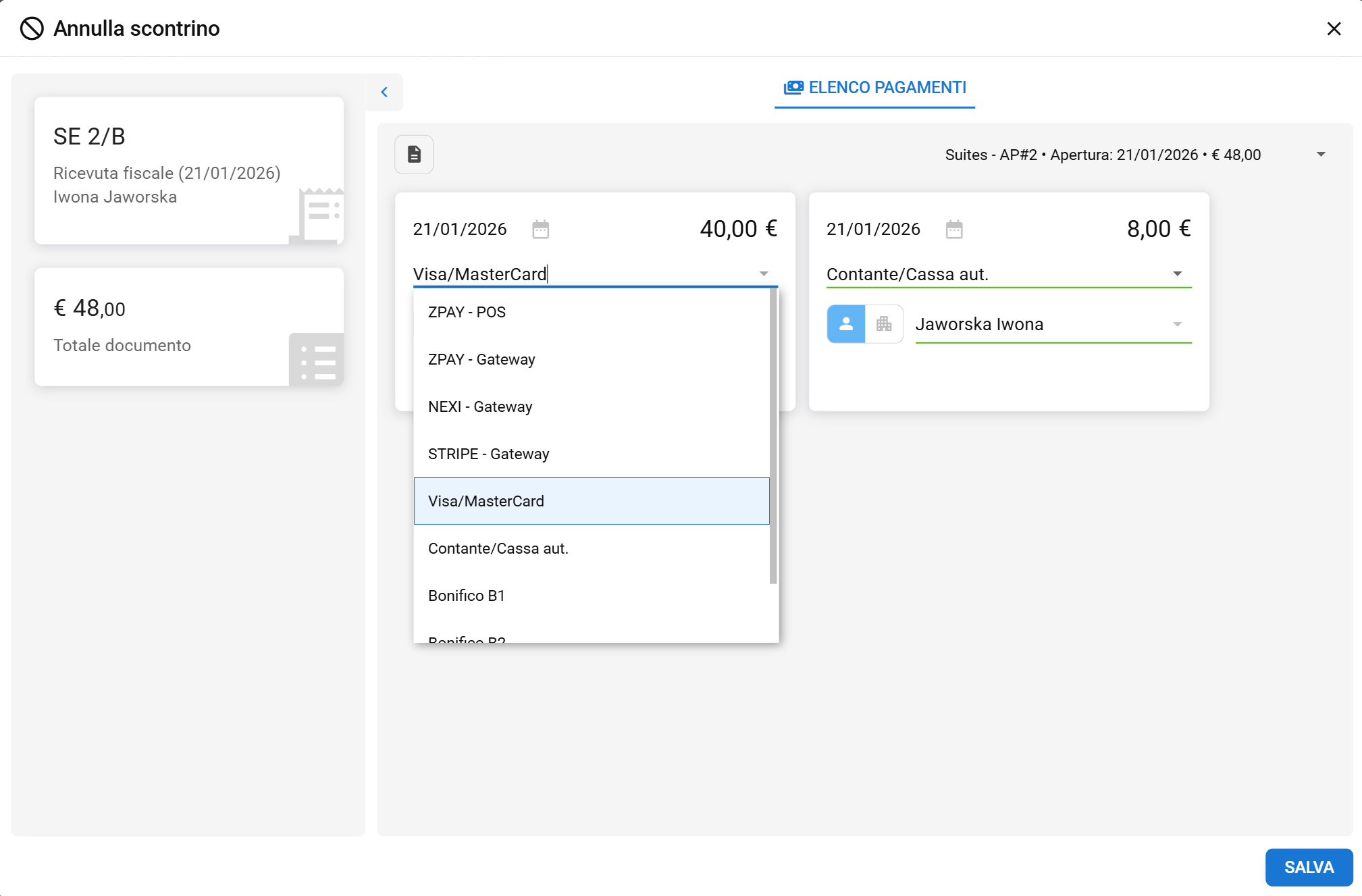Click the list icon on Totale documento card
The image size is (1362, 896).
pos(317,360)
